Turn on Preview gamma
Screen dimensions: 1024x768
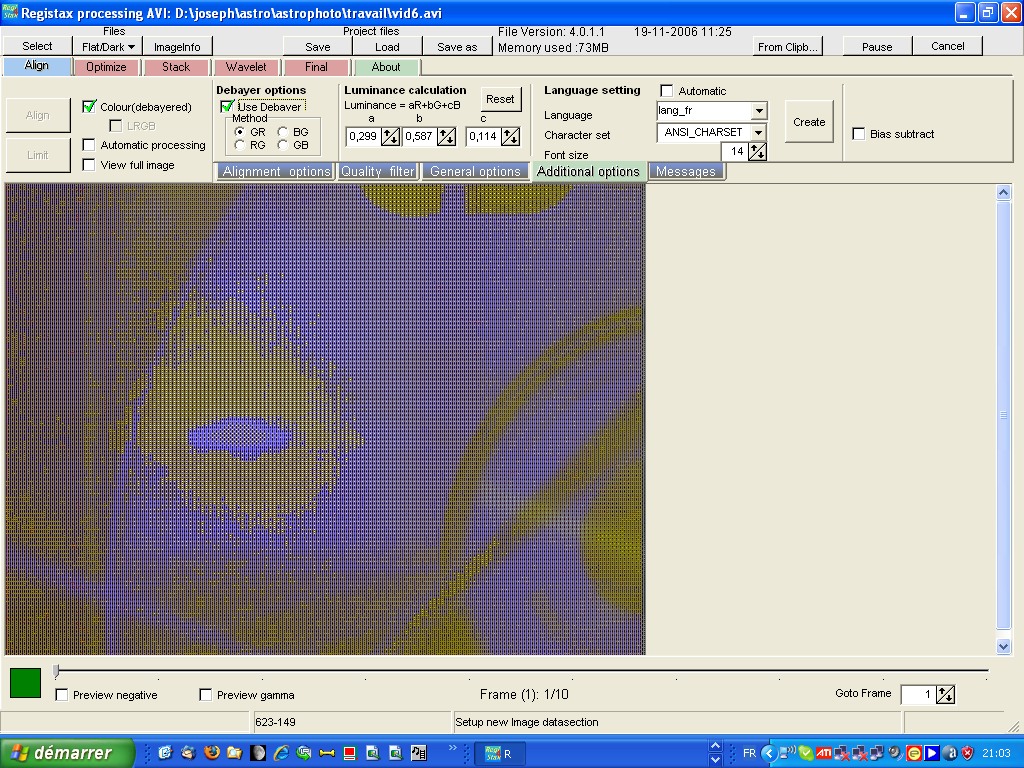(x=206, y=695)
